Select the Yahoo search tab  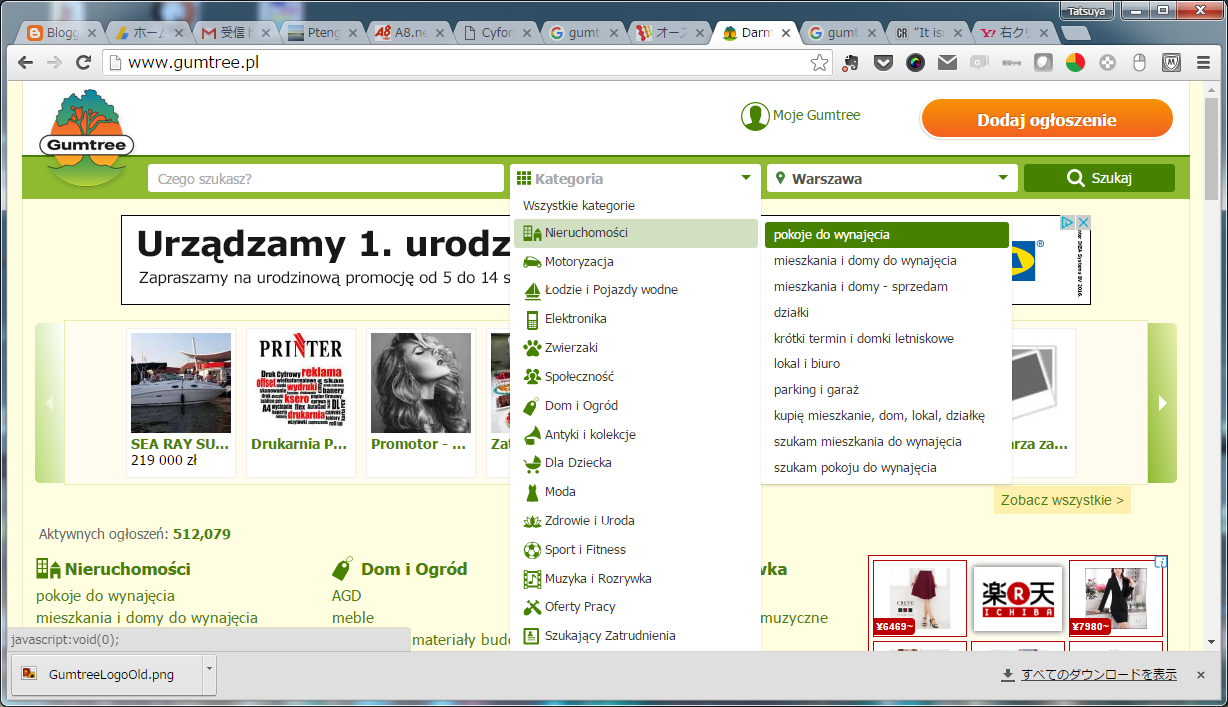tap(1013, 31)
